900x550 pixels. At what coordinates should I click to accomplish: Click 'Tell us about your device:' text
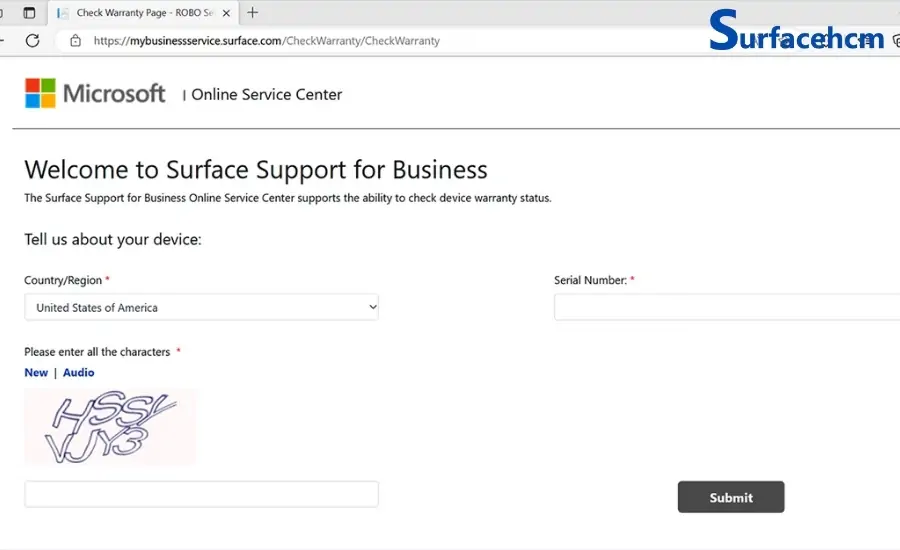coord(113,239)
